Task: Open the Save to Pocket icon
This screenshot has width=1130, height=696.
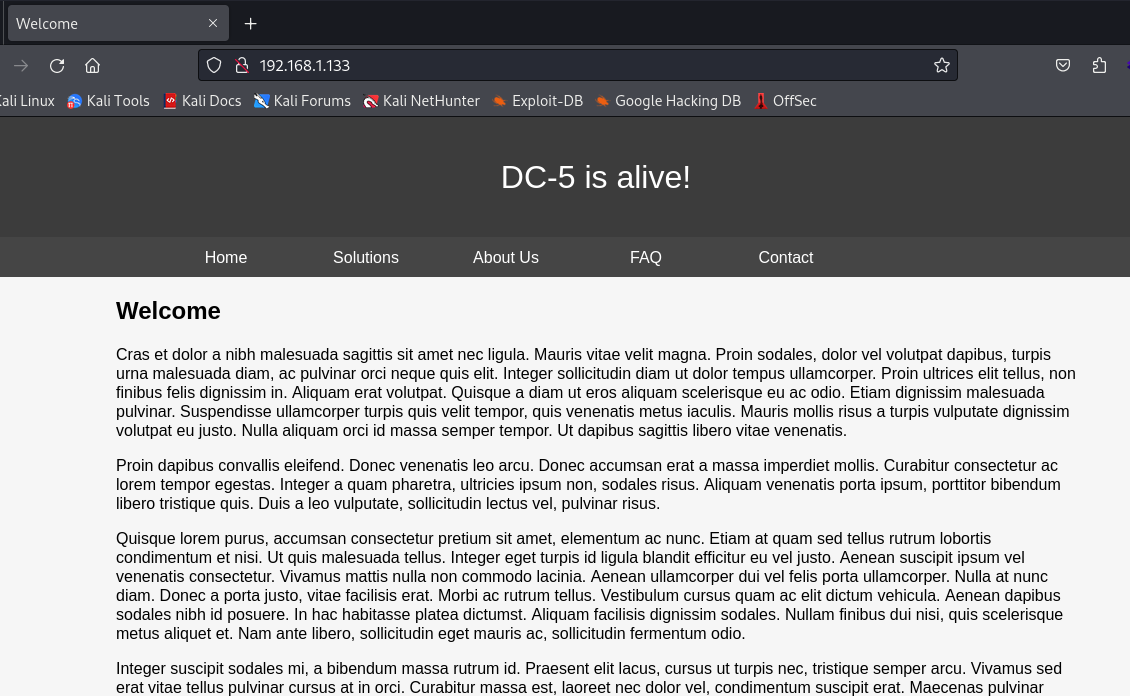Action: tap(1063, 66)
